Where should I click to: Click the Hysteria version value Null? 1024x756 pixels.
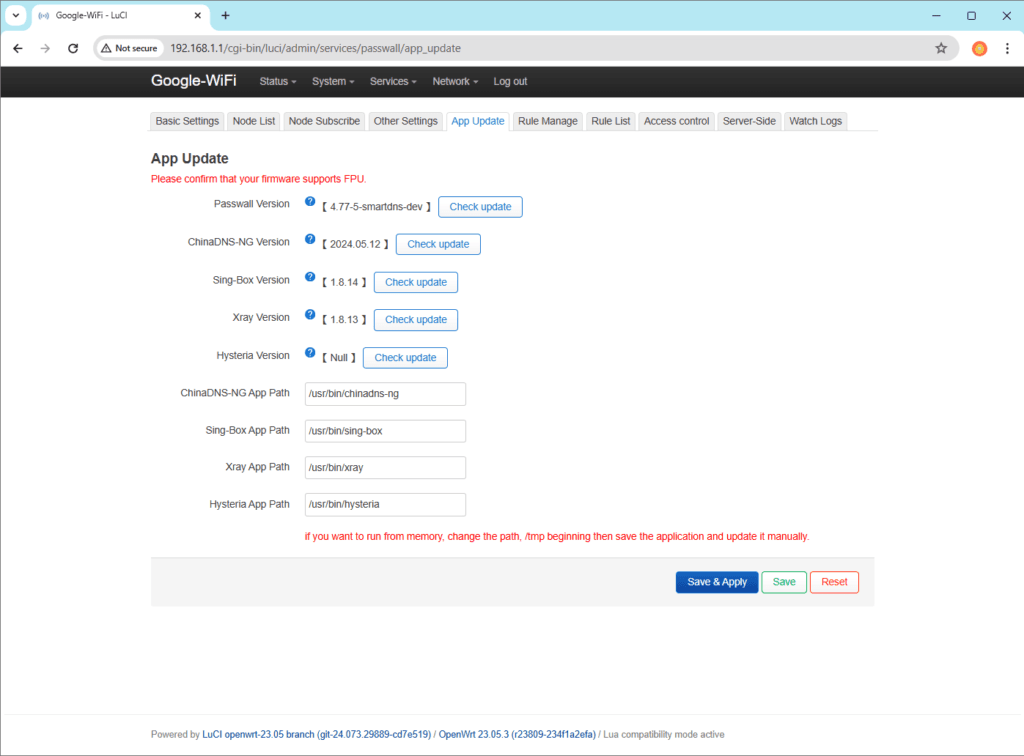(338, 358)
